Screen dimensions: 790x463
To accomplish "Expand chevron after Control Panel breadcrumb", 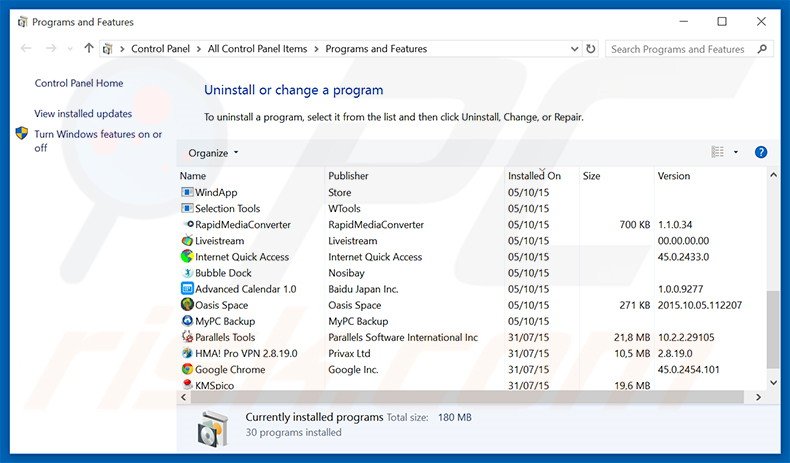I will point(199,49).
